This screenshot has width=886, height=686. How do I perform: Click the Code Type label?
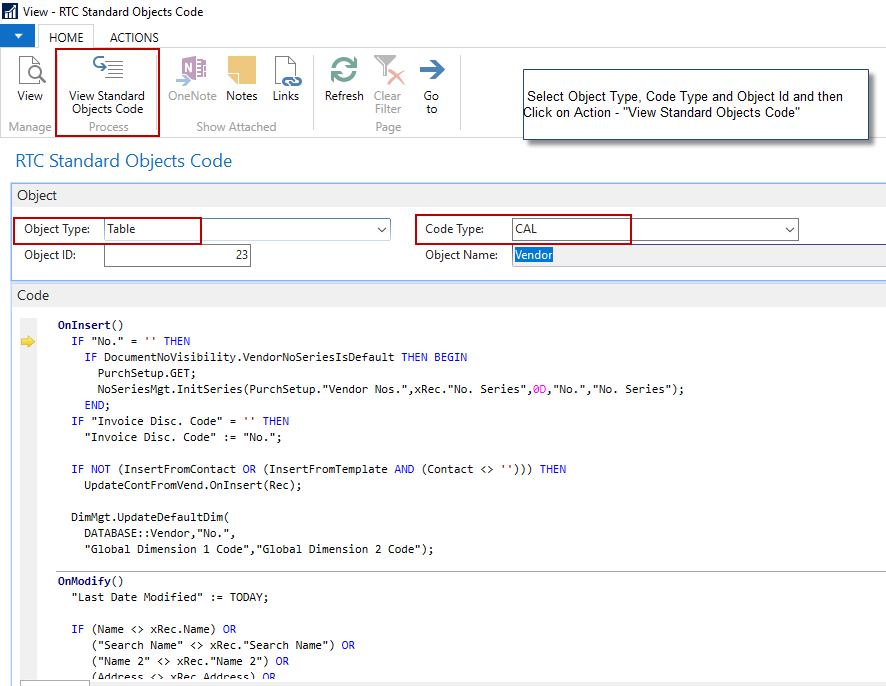(x=454, y=229)
